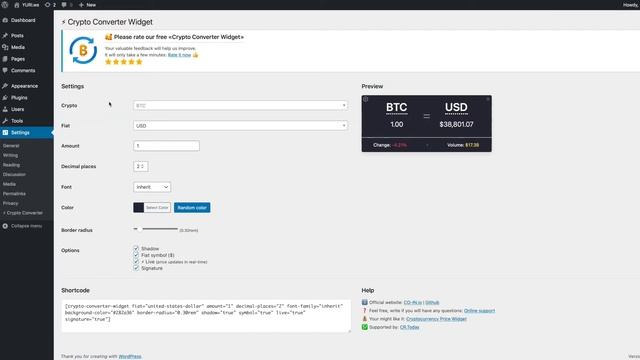Click the Collapse menu arrow icon
Viewport: 640px width, 360px height.
(x=5, y=226)
